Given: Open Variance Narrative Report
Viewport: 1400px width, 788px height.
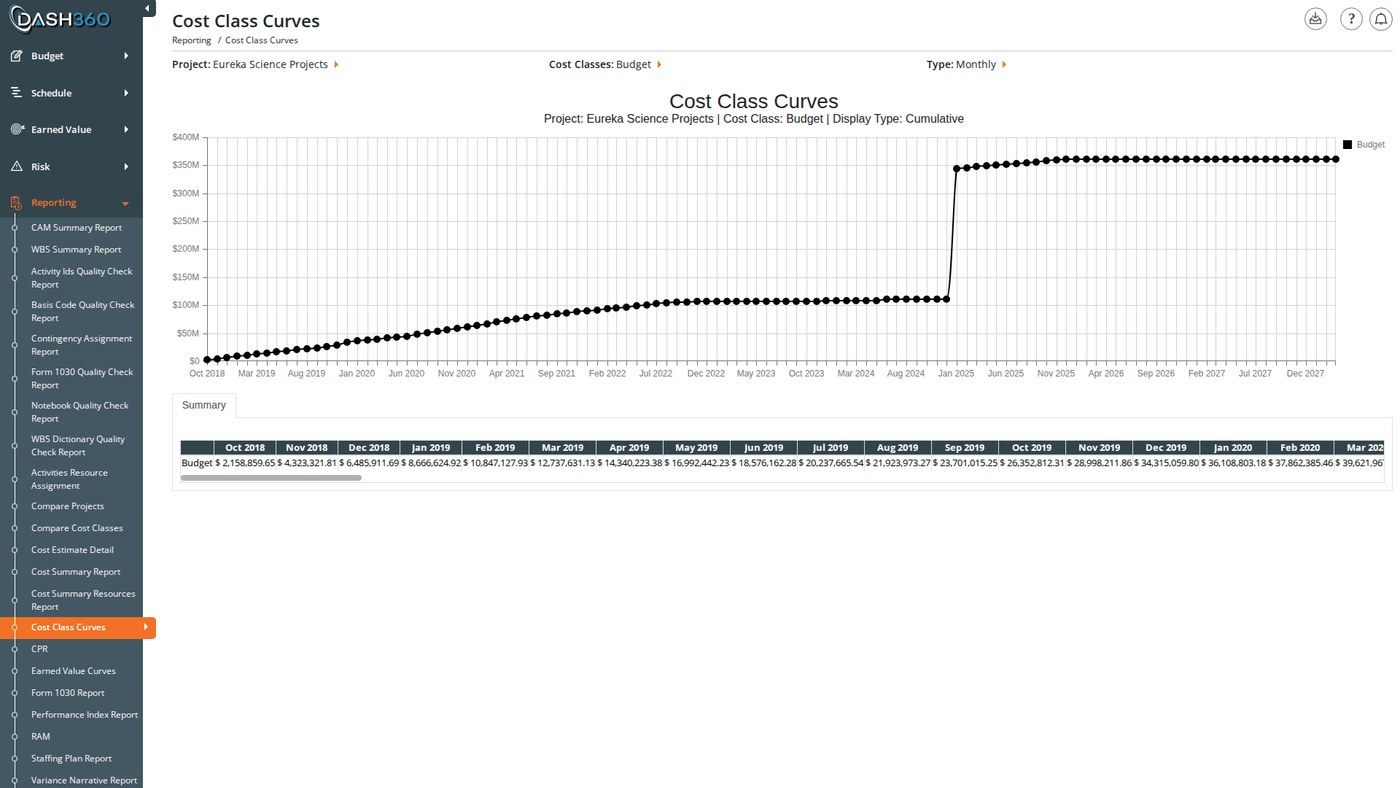Looking at the screenshot, I should tap(84, 780).
